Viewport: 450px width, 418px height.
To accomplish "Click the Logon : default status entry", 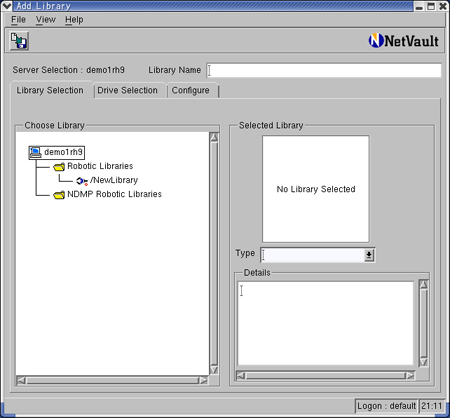I will point(386,406).
